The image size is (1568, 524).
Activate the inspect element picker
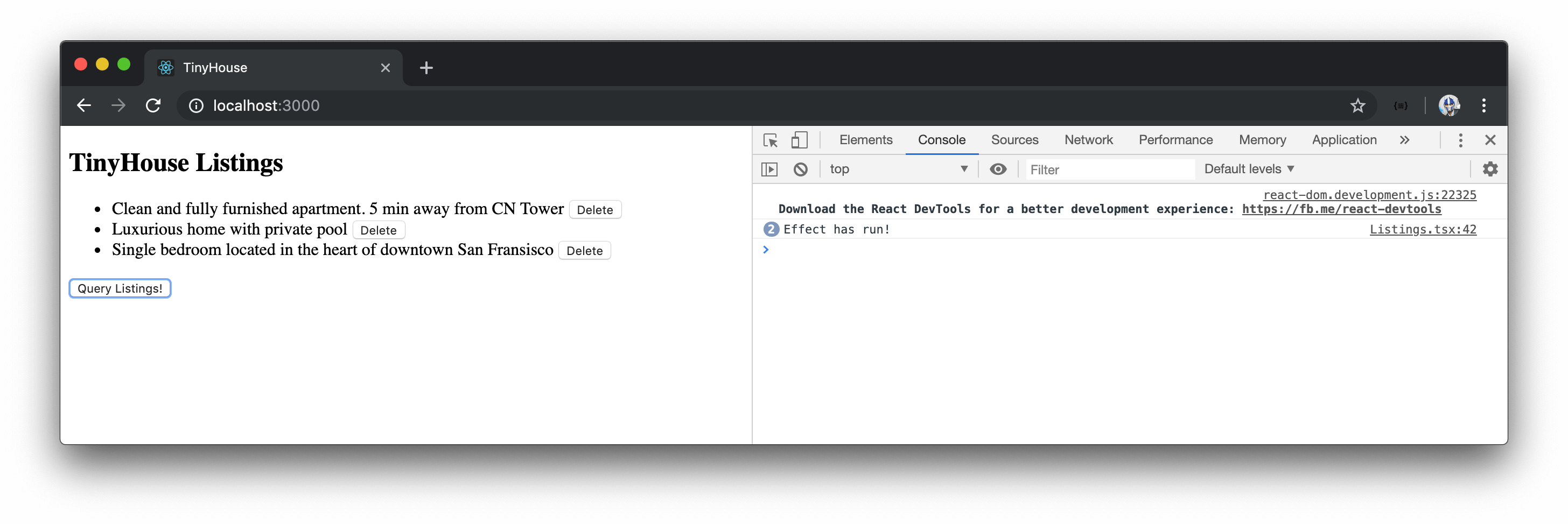coord(771,140)
